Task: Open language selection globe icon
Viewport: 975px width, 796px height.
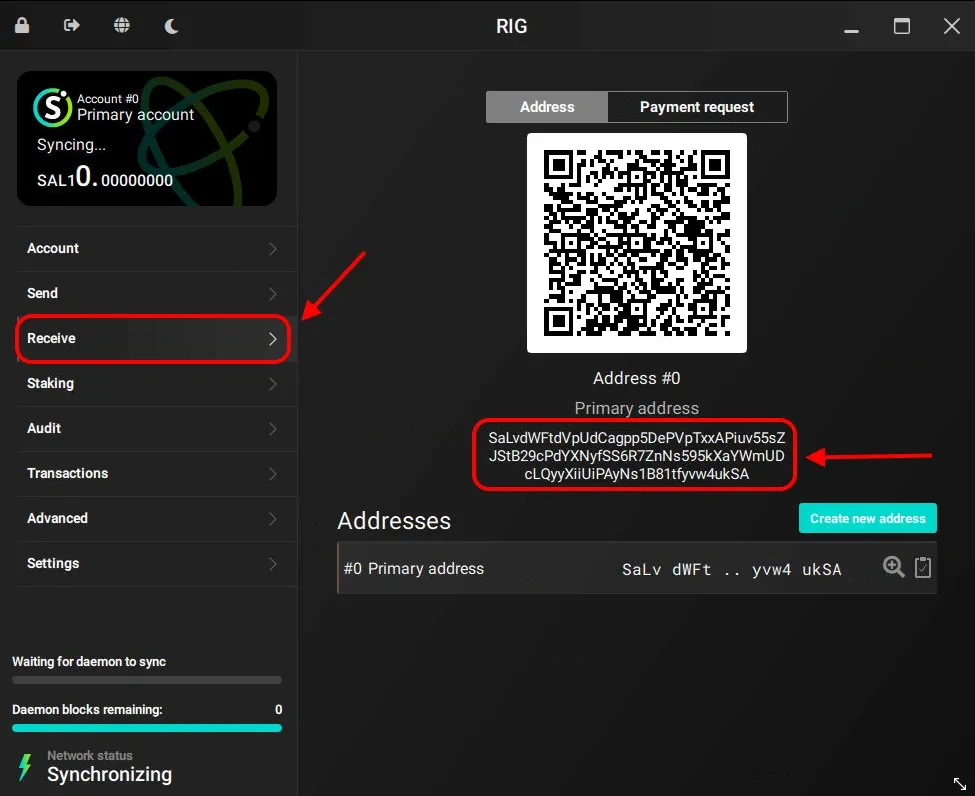Action: click(122, 26)
